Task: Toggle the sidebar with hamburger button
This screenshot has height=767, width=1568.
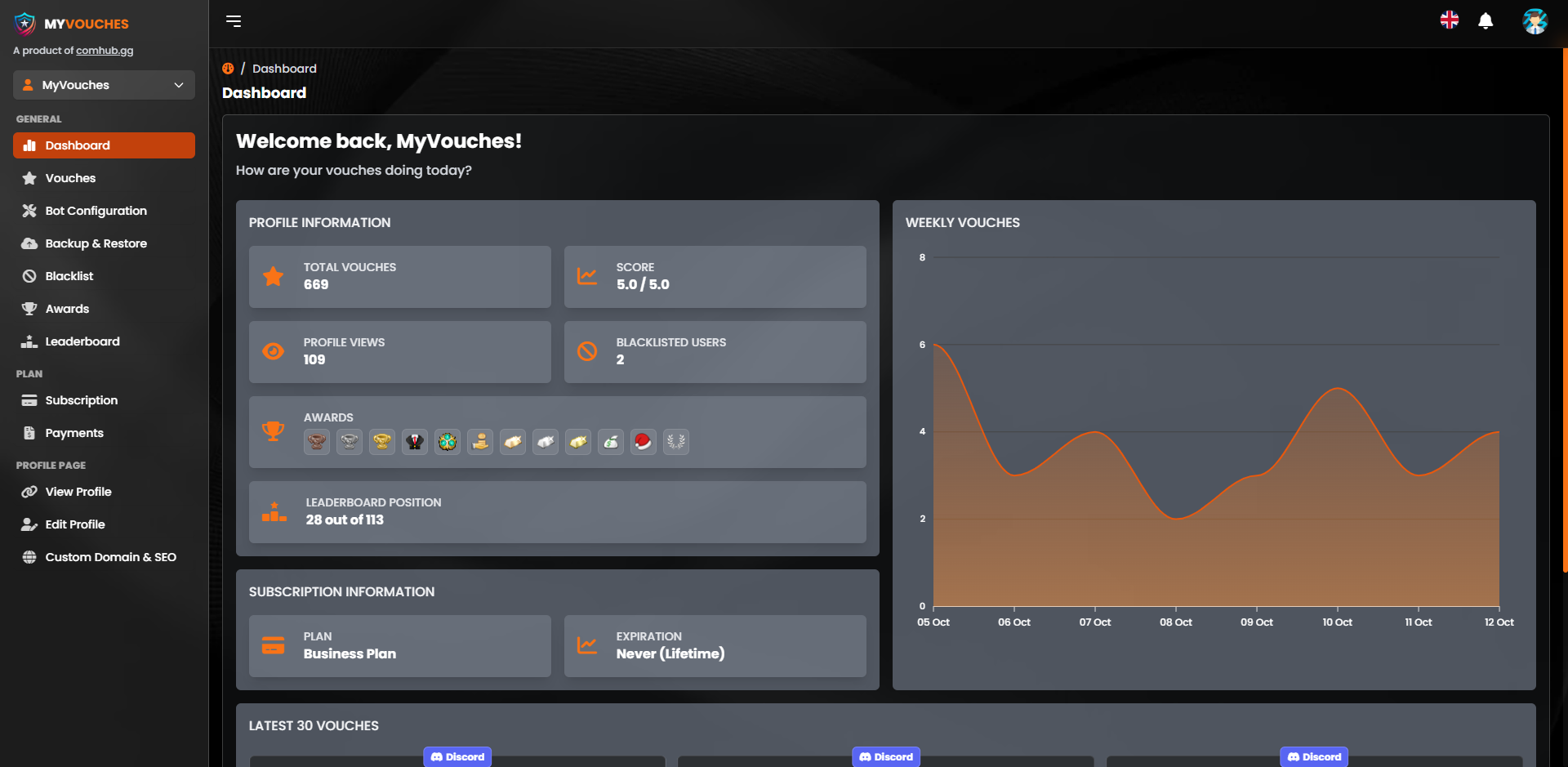Action: click(x=234, y=21)
